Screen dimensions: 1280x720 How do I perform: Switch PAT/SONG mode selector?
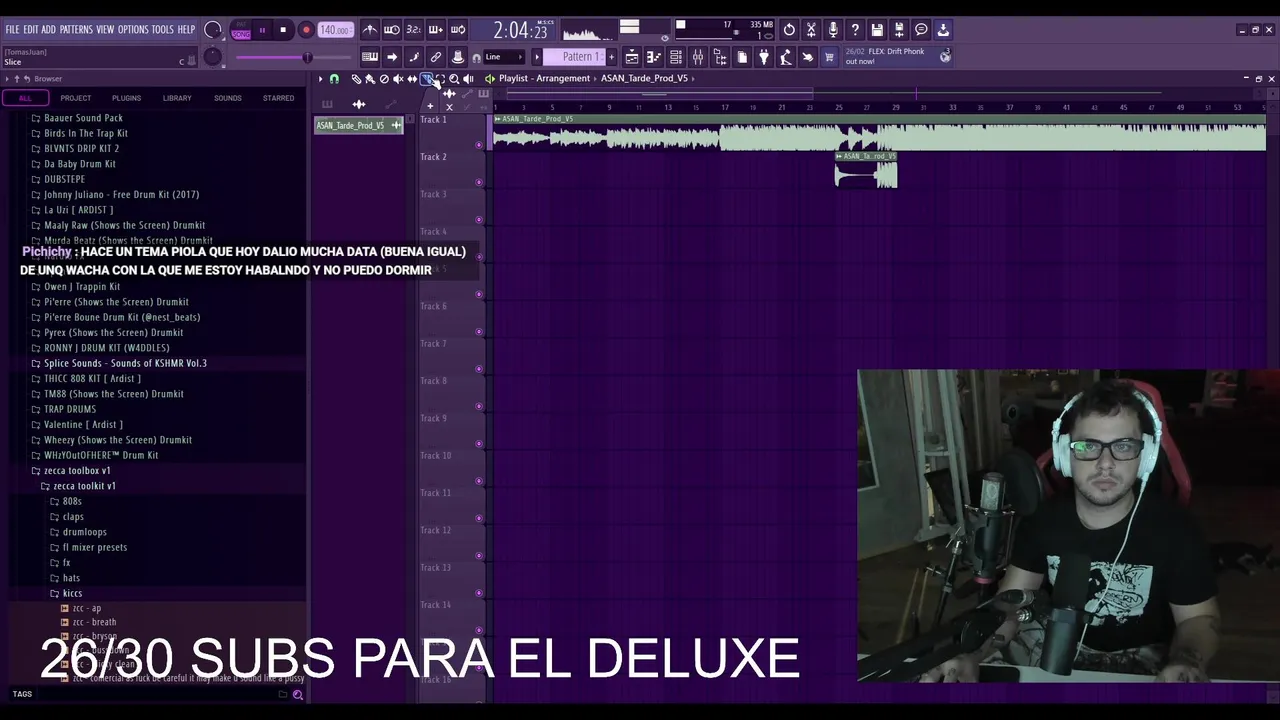point(241,30)
